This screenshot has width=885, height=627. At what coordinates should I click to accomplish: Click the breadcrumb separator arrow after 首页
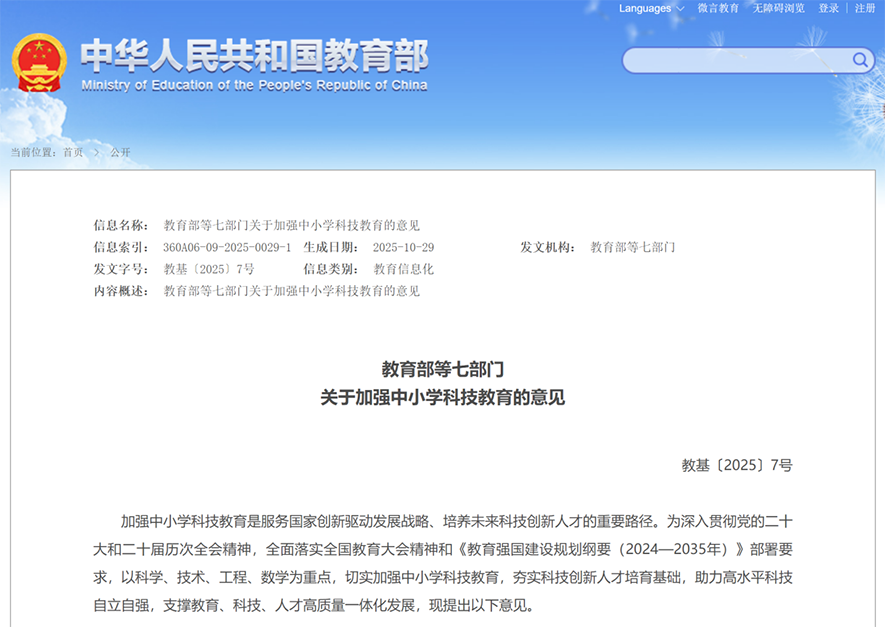click(x=97, y=152)
